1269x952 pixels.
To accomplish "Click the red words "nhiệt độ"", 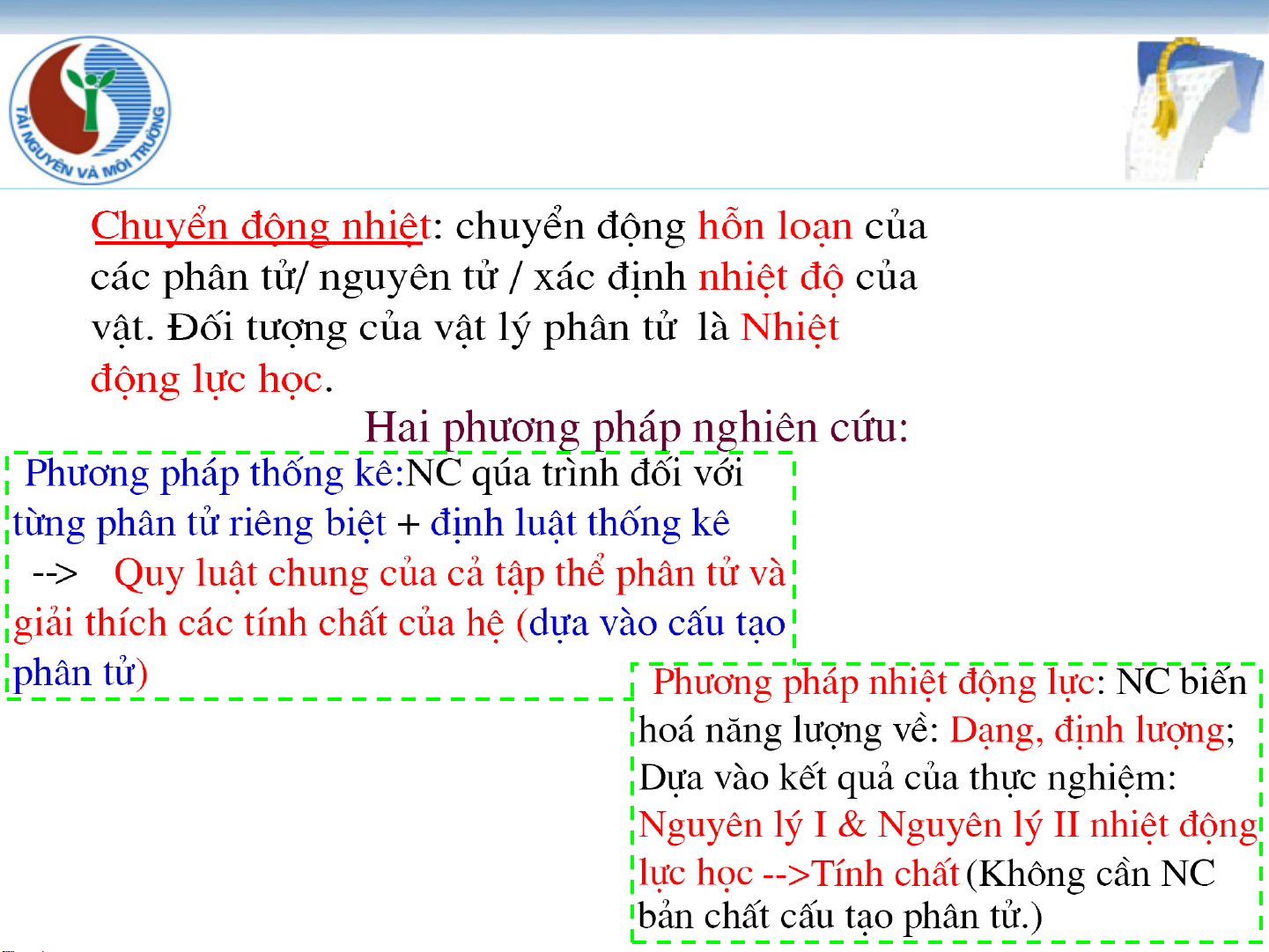I will pos(771,277).
